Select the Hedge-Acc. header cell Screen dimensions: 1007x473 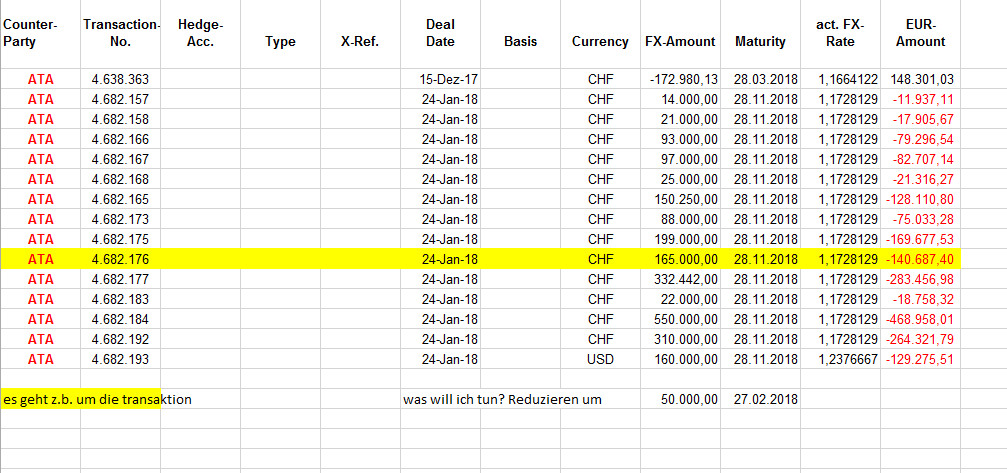200,34
